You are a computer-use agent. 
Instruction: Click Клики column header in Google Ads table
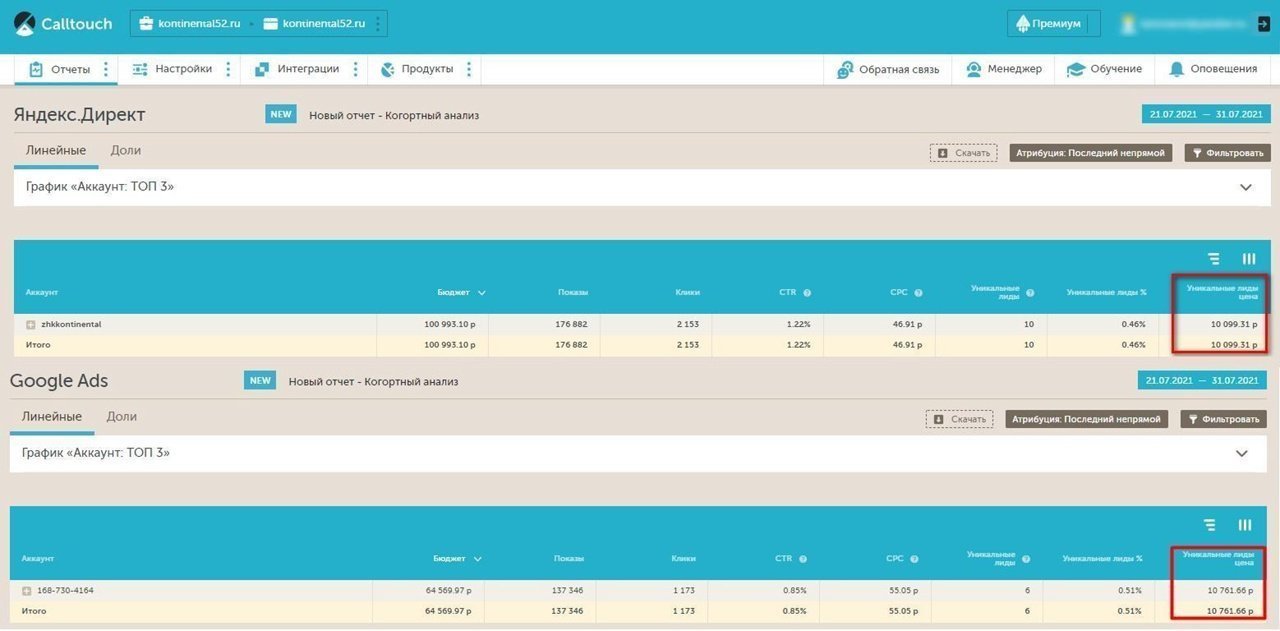click(683, 558)
